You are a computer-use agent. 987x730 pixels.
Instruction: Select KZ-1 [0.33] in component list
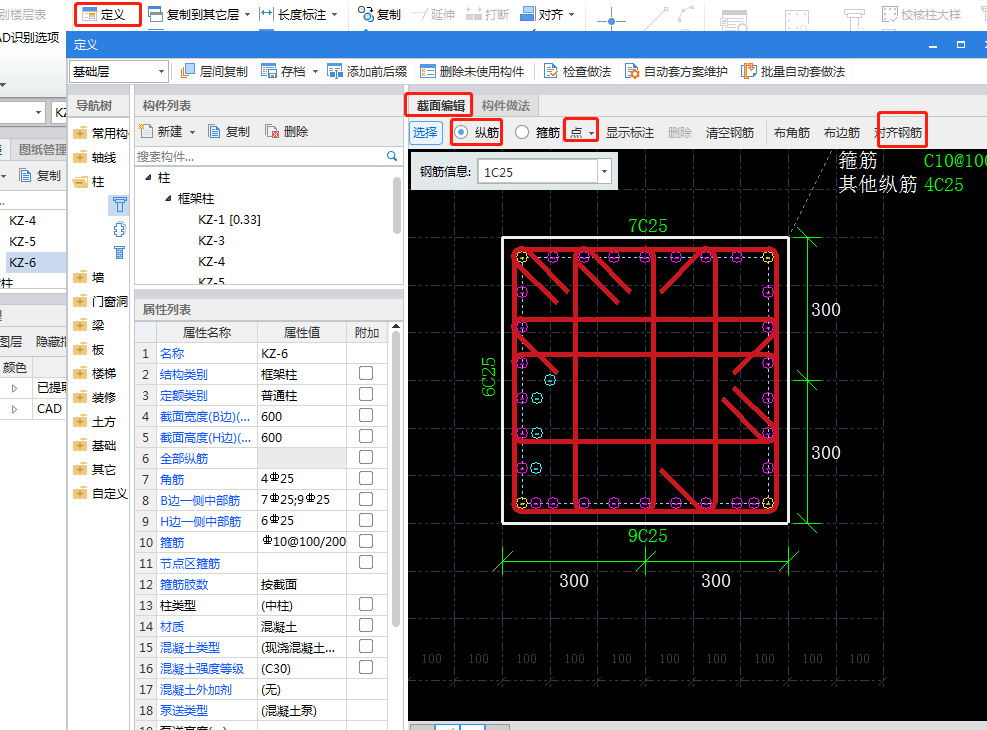(x=229, y=220)
